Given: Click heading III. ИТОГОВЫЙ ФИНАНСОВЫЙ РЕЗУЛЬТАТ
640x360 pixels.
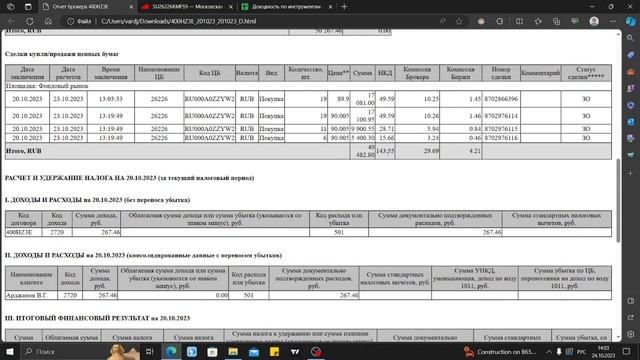Looking at the screenshot, I should coord(97,318).
